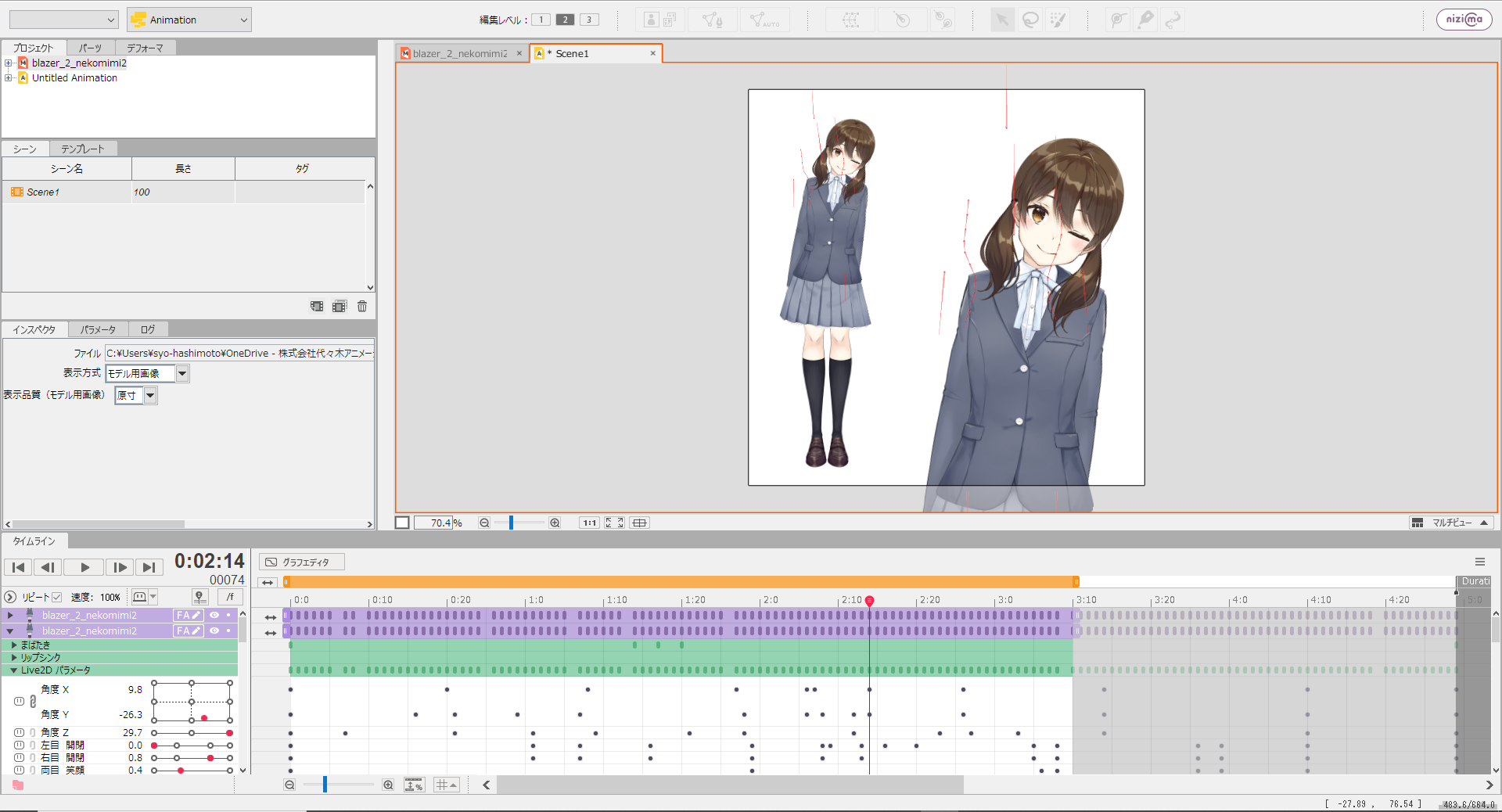Screen dimensions: 1502x812
Task: Click the mesh auto-generate icon
Action: tap(764, 20)
